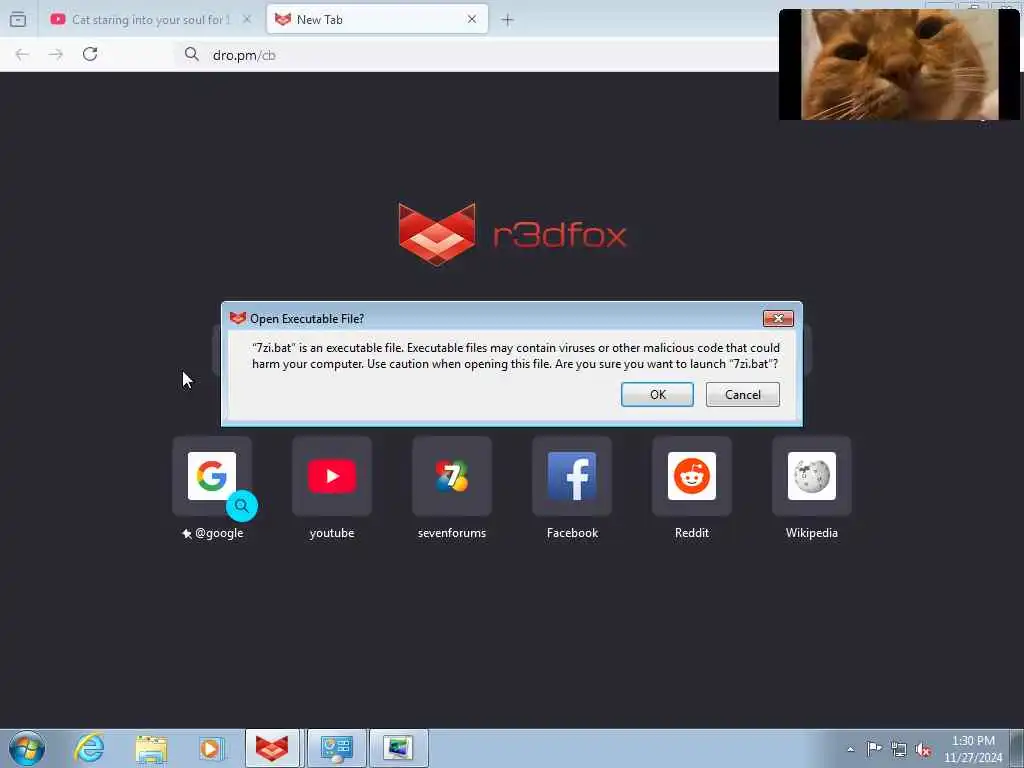Viewport: 1024px width, 768px height.
Task: Cancel launching 7zi.bat
Action: click(x=743, y=394)
